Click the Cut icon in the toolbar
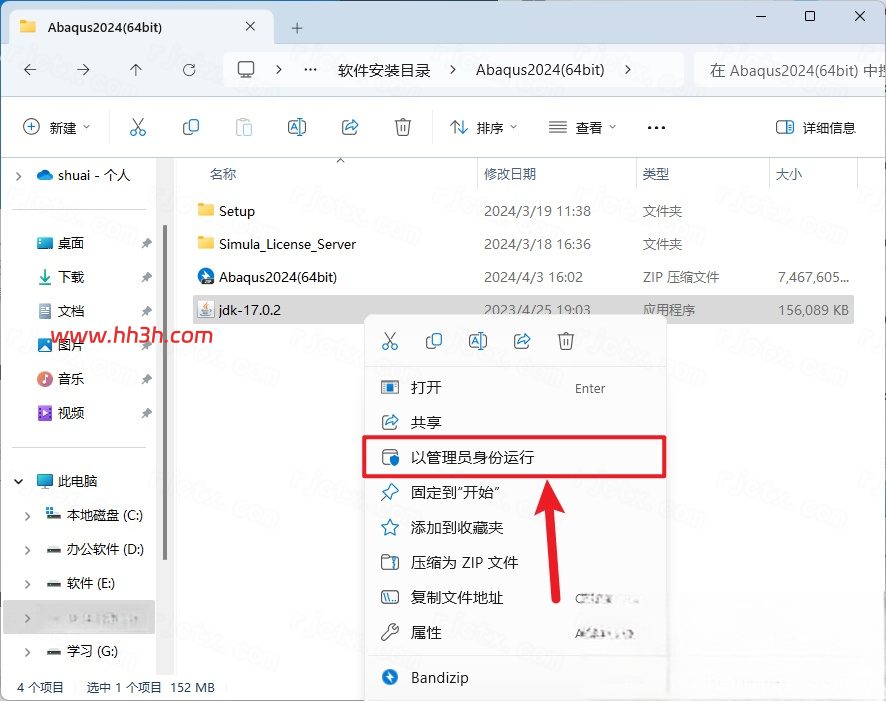Screen dimensions: 886x701 pos(137,127)
